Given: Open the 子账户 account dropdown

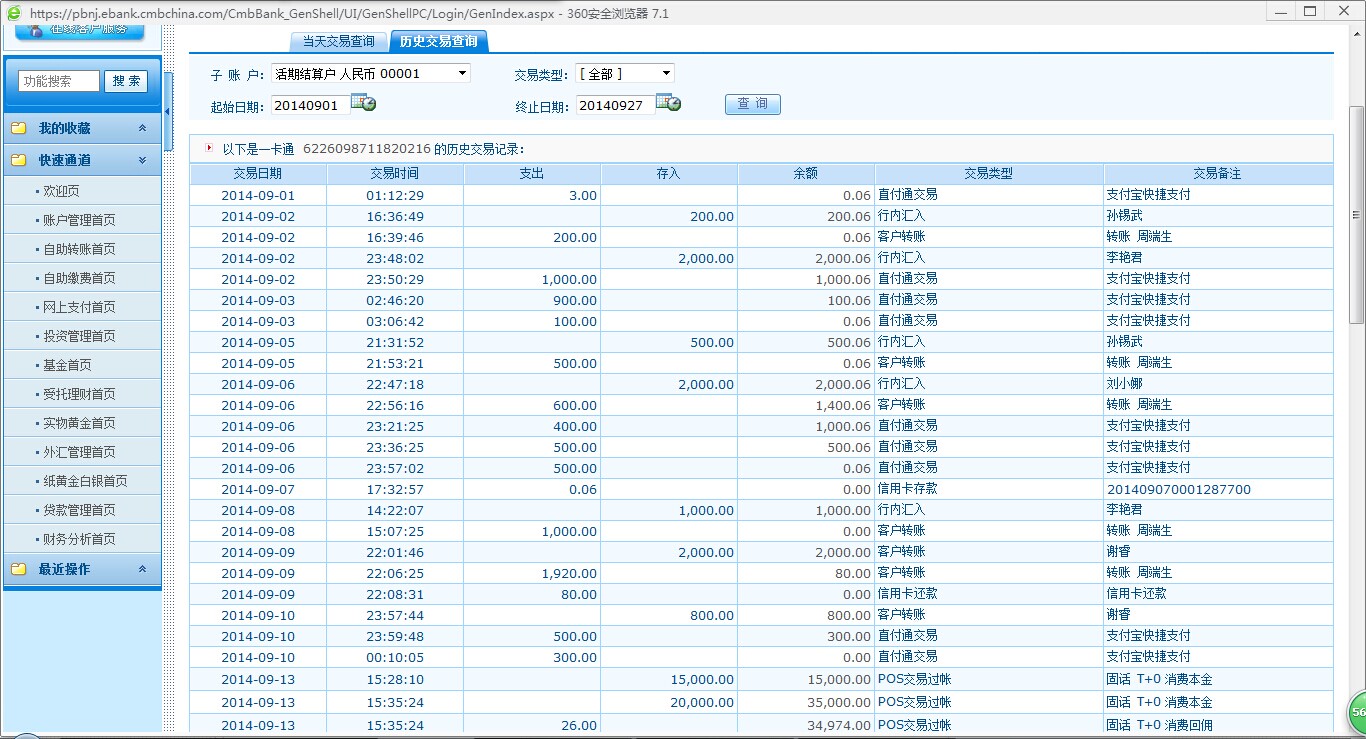Looking at the screenshot, I should [x=462, y=73].
